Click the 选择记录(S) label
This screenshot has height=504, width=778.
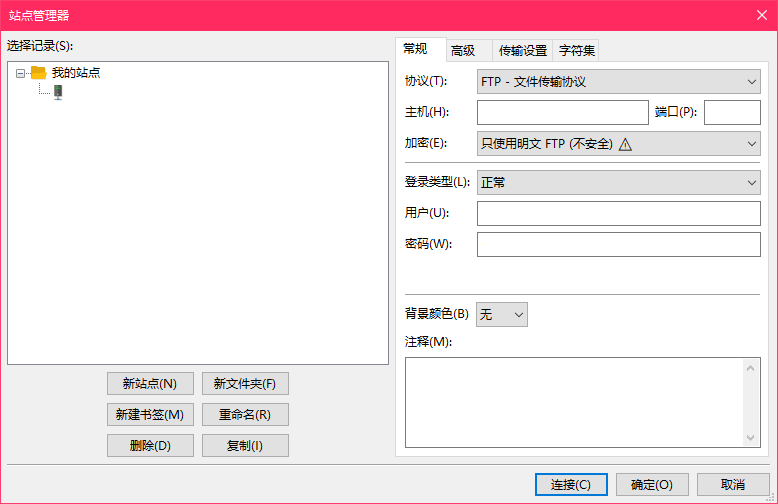(40, 46)
